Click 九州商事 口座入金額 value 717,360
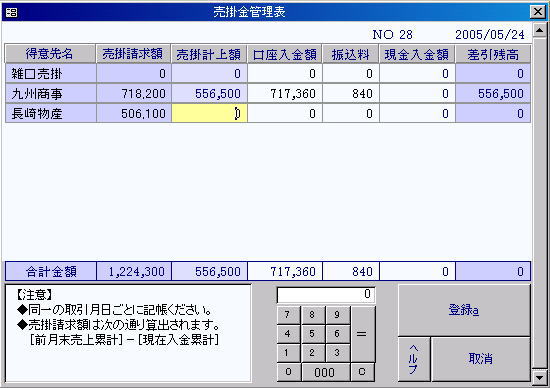The image size is (550, 388). (x=285, y=93)
